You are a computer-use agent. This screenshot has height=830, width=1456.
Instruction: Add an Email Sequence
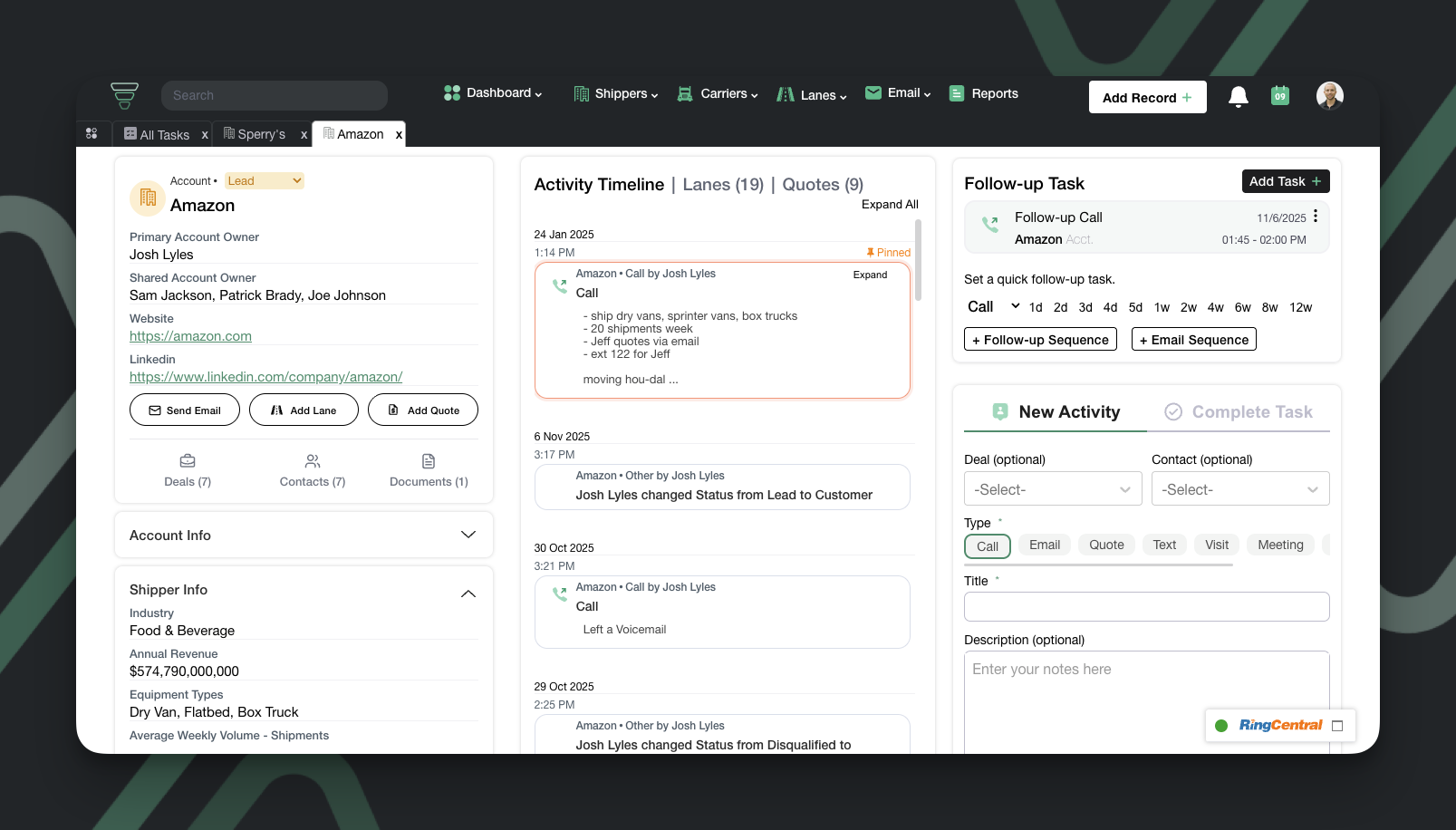pos(1194,340)
